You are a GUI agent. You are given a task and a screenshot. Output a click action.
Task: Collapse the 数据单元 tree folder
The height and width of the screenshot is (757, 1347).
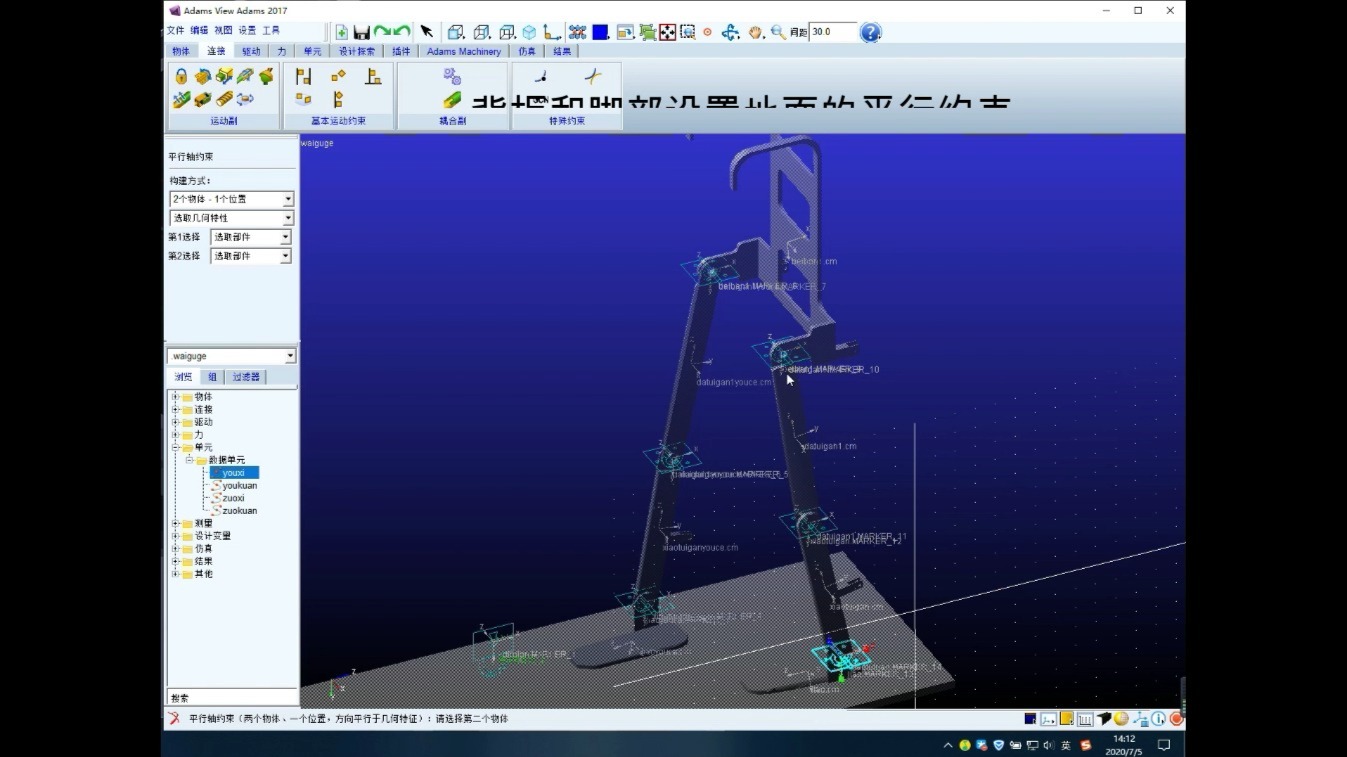pos(188,460)
